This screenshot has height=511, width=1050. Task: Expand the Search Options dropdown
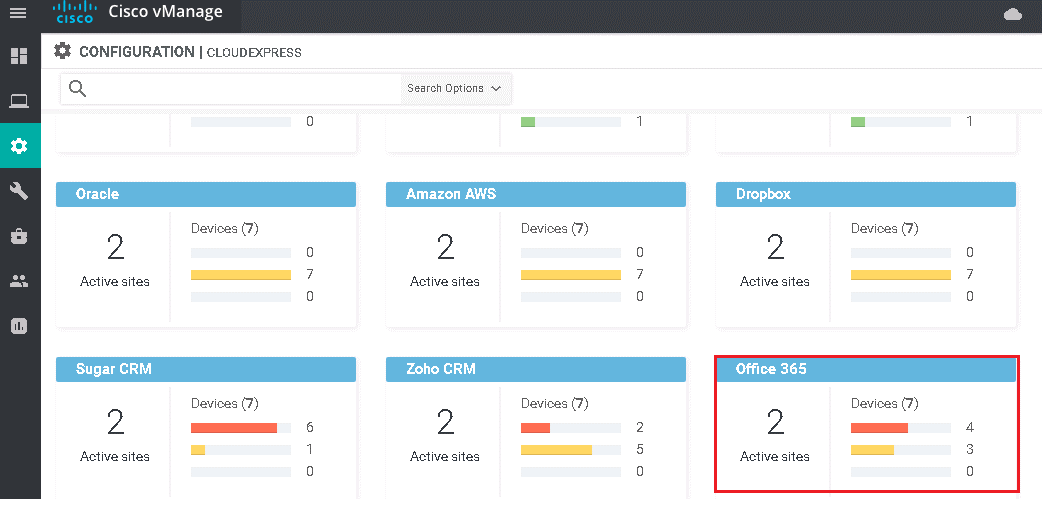[455, 88]
